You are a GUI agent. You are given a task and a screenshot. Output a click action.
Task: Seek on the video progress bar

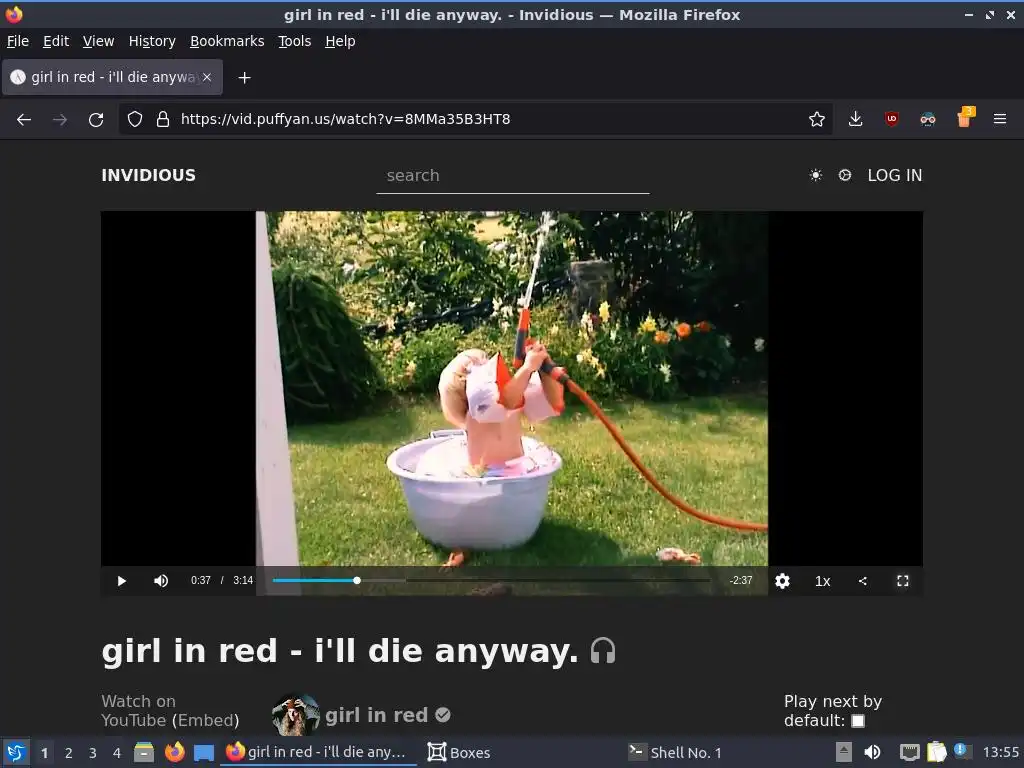tap(491, 580)
